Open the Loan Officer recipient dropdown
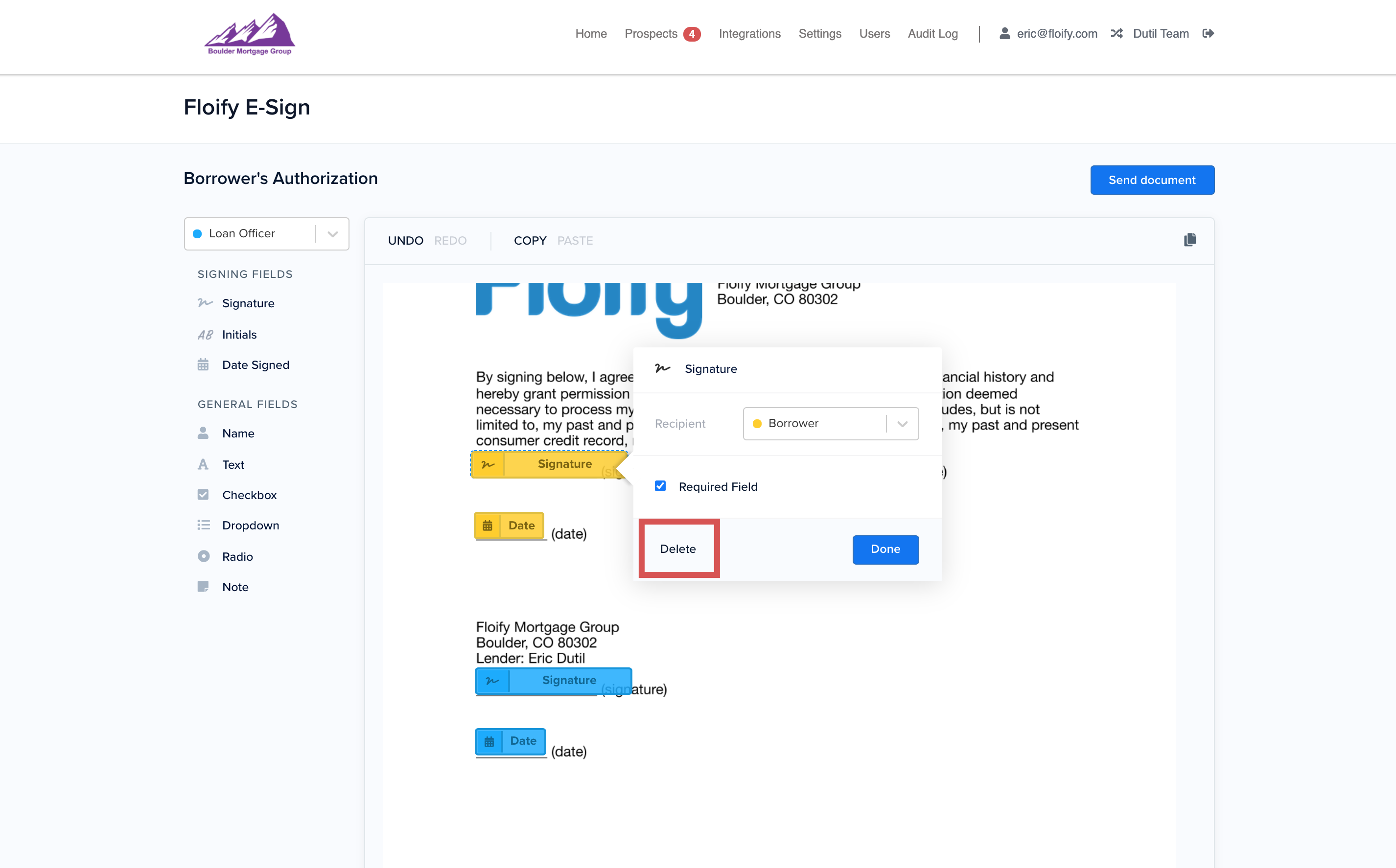The width and height of the screenshot is (1396, 868). tap(332, 234)
